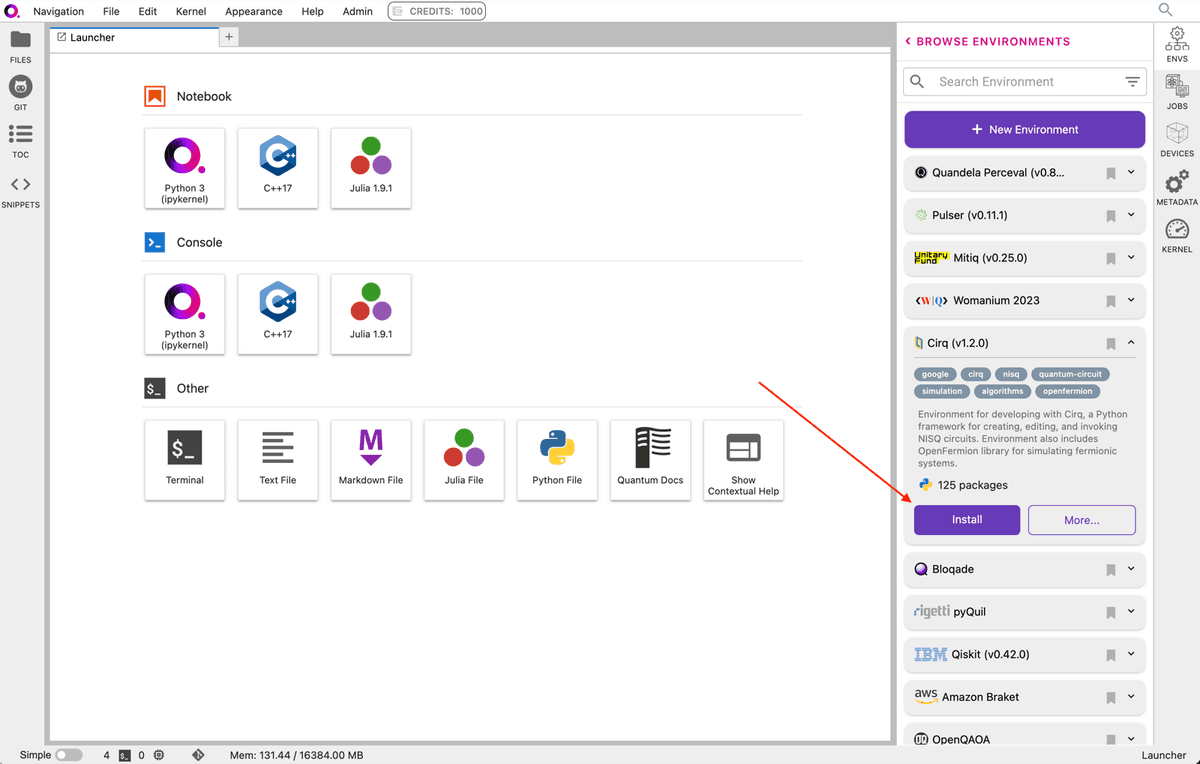Create a new Markdown File
The image size is (1200, 764).
371,460
